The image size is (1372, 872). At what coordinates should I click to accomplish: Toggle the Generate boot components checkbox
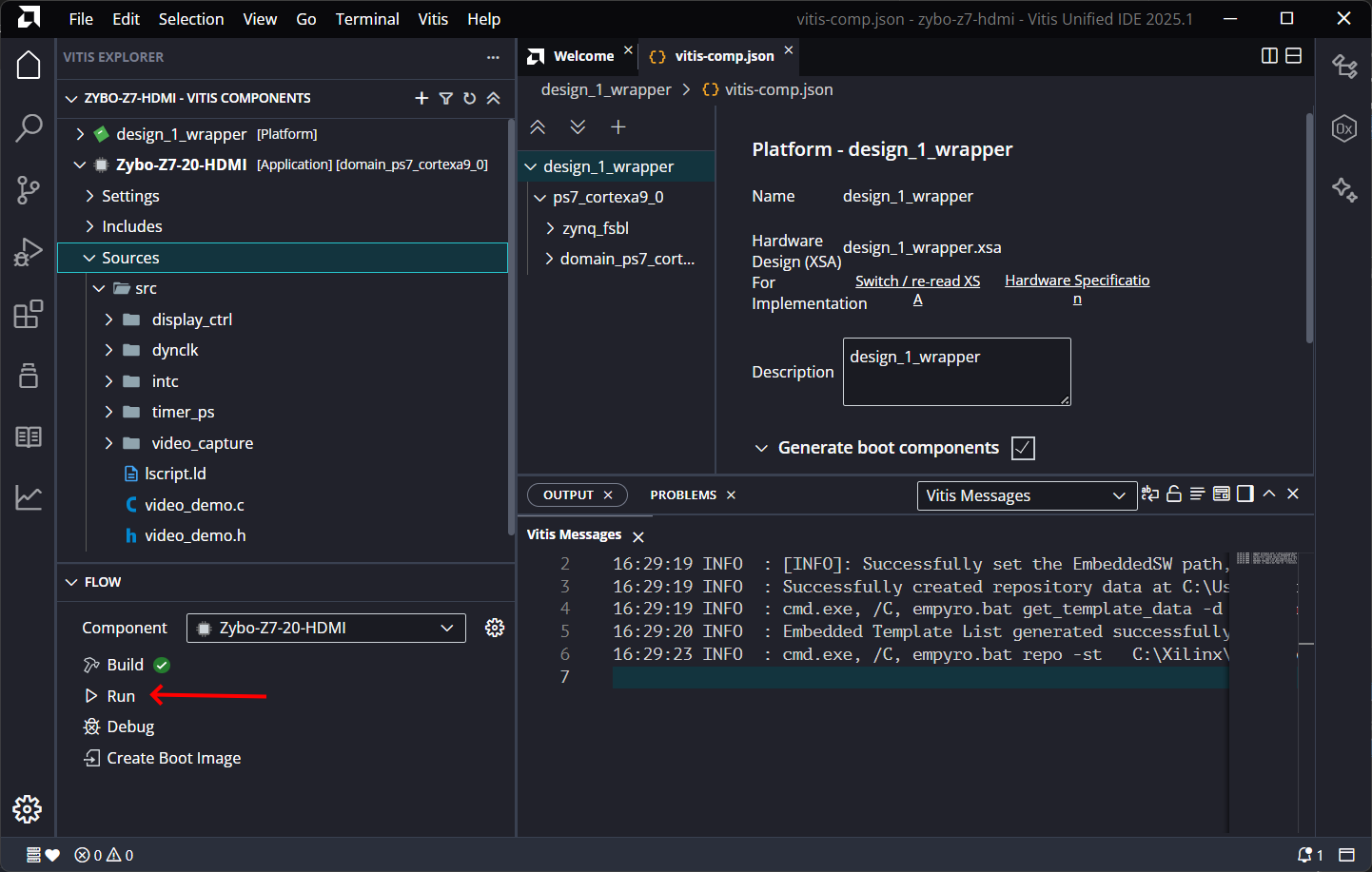pyautogui.click(x=1024, y=448)
